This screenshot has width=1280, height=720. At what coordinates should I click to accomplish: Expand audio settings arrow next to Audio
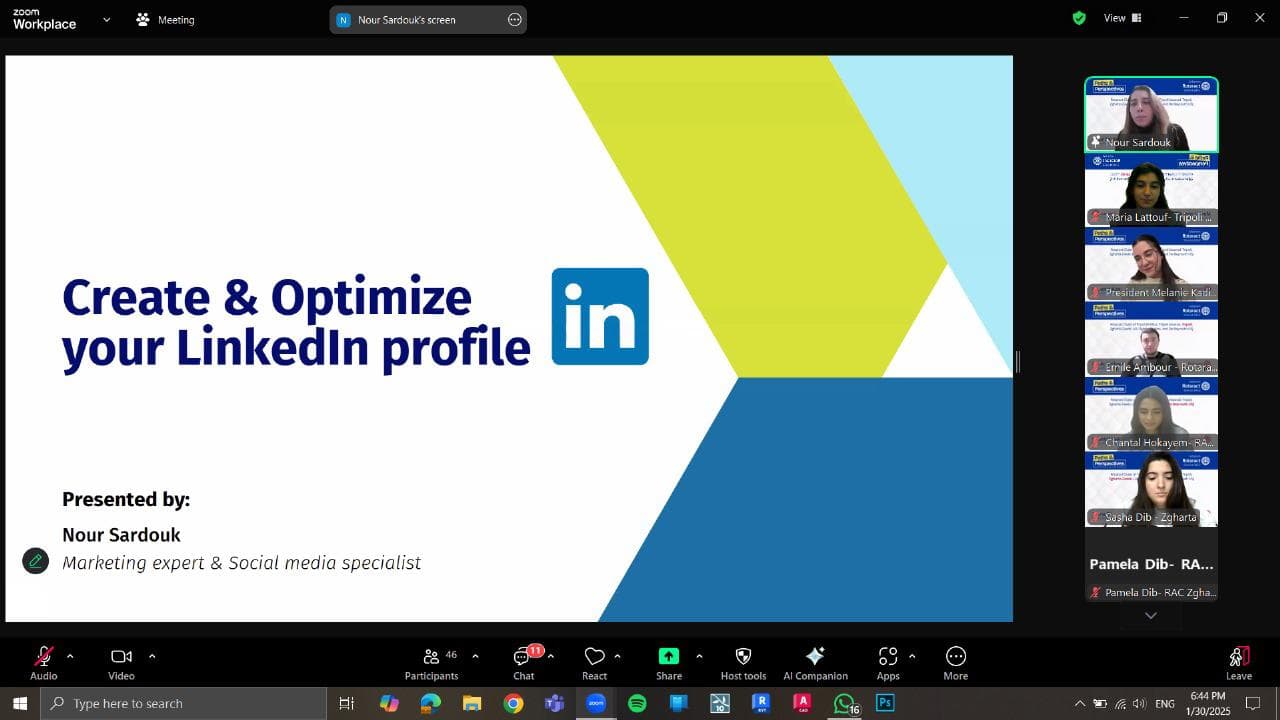(x=70, y=656)
